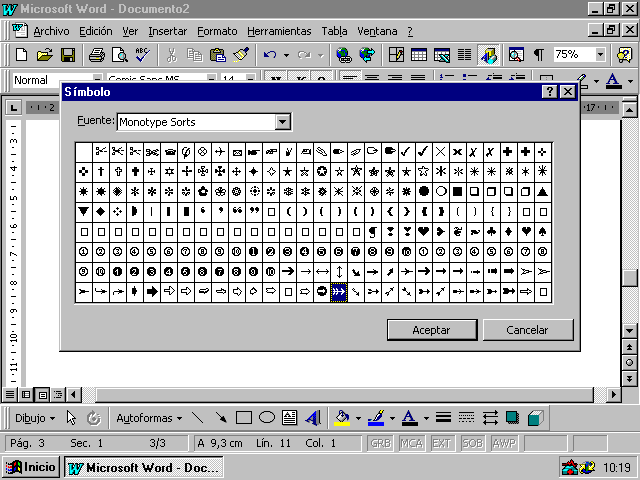This screenshot has width=640, height=480.
Task: Expand the Autoformas menu
Action: coord(149,418)
